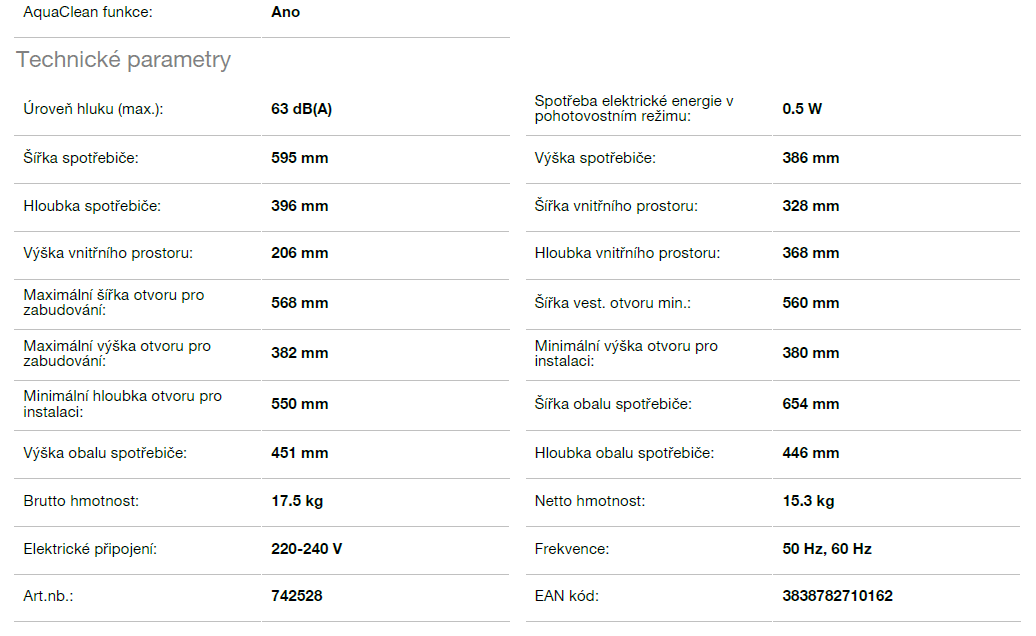Select the 328 mm inner width value

(810, 206)
